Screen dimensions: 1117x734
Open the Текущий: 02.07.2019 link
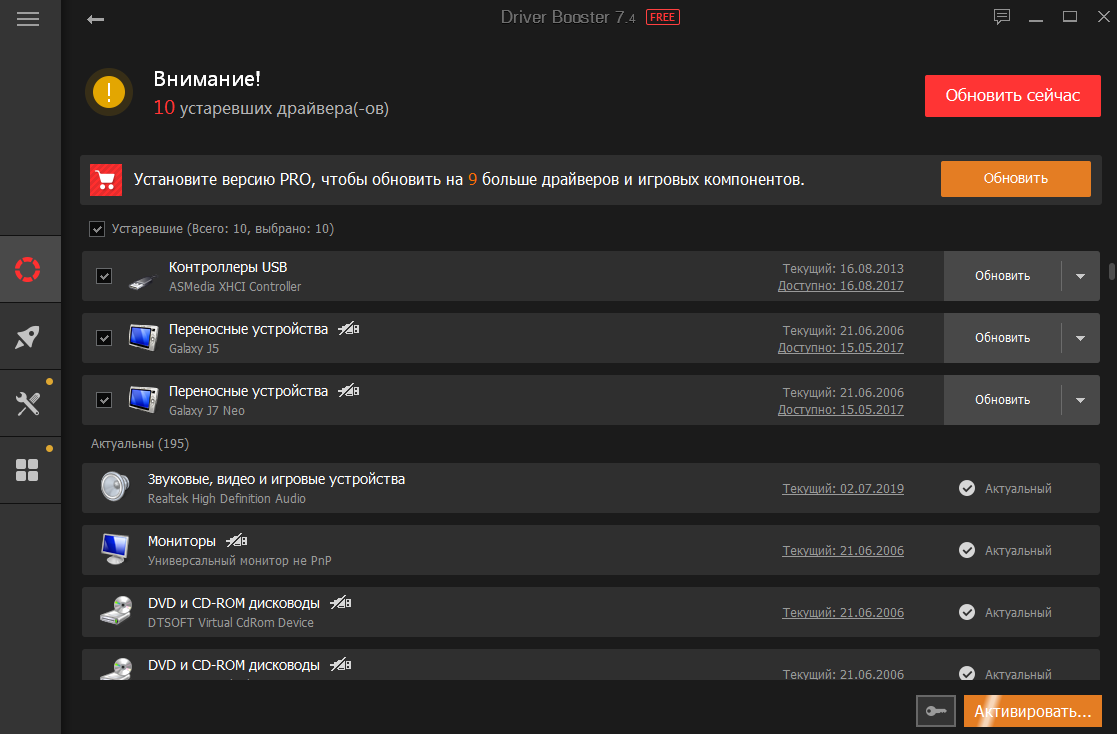pos(843,489)
